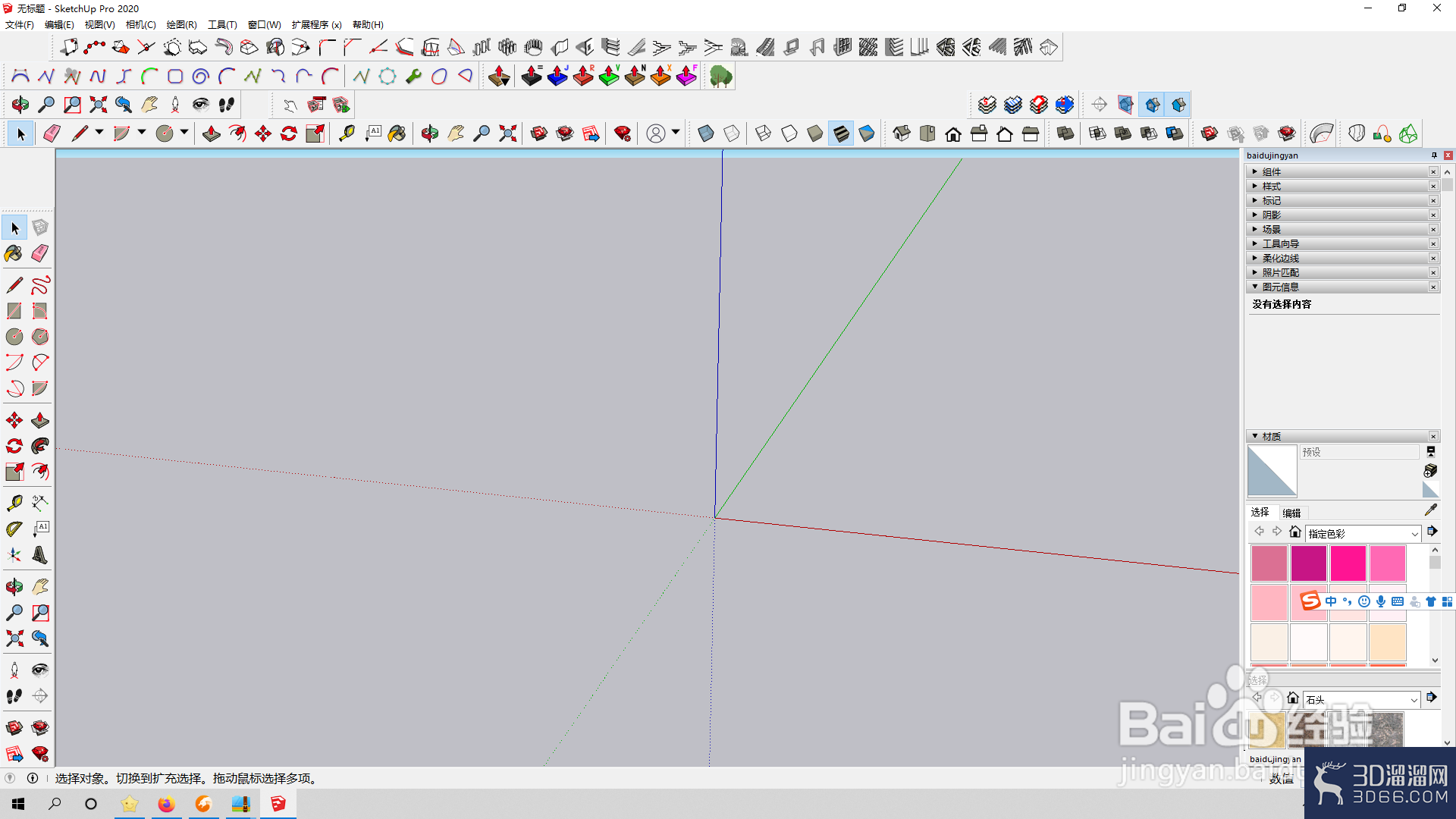Screen dimensions: 1456x819
Task: Select the Orbit tool in left toolbar
Action: pyautogui.click(x=14, y=586)
